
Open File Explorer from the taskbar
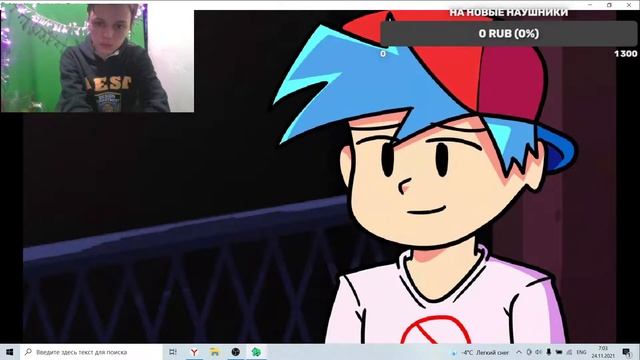click(215, 352)
